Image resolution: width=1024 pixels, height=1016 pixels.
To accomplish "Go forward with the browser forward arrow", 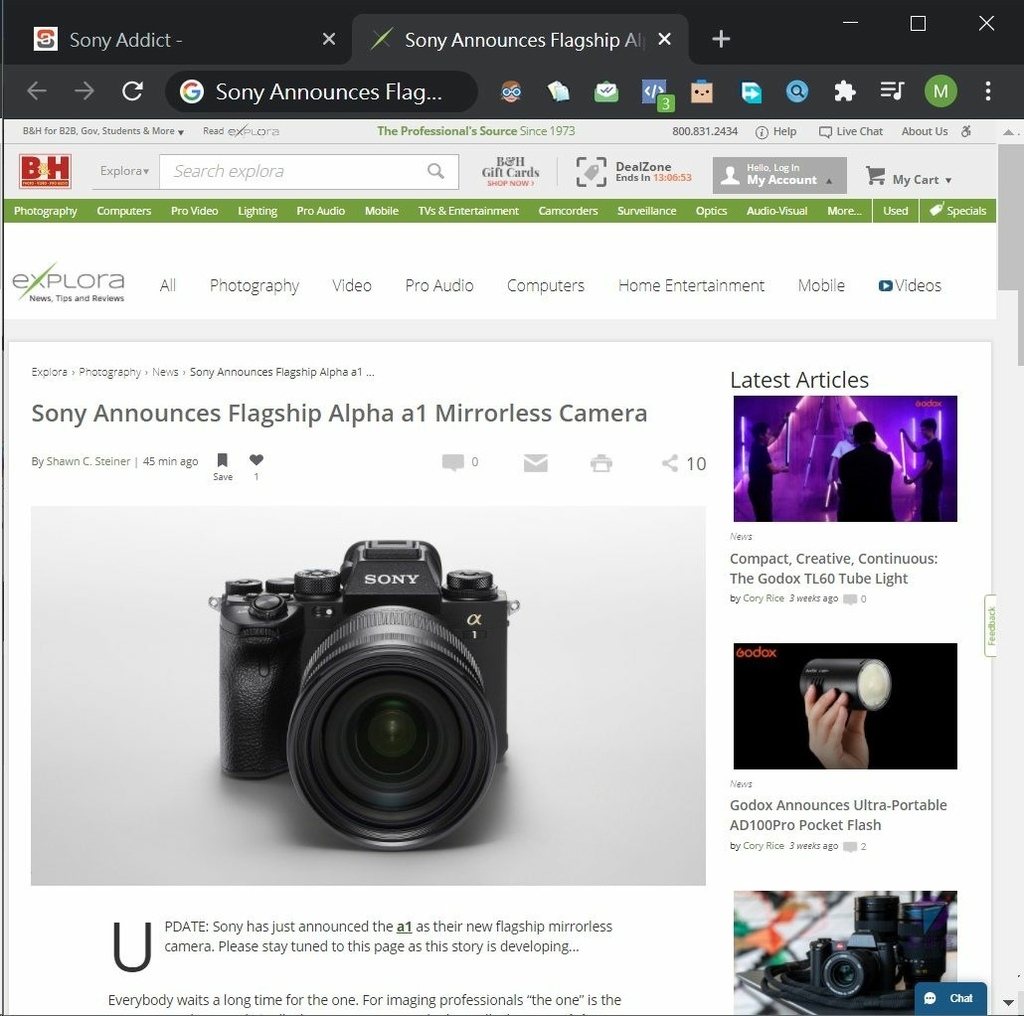I will 84,91.
